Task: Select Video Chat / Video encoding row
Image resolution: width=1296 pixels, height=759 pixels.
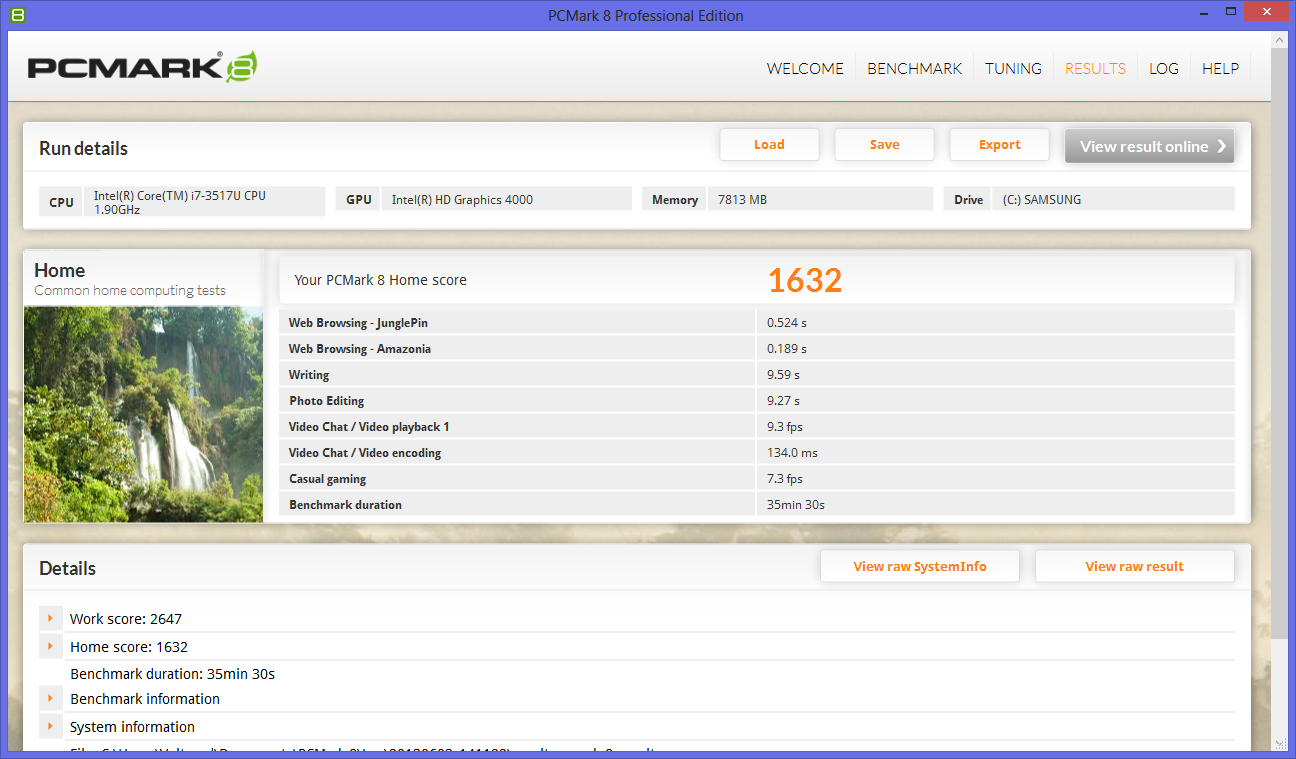Action: [x=757, y=452]
